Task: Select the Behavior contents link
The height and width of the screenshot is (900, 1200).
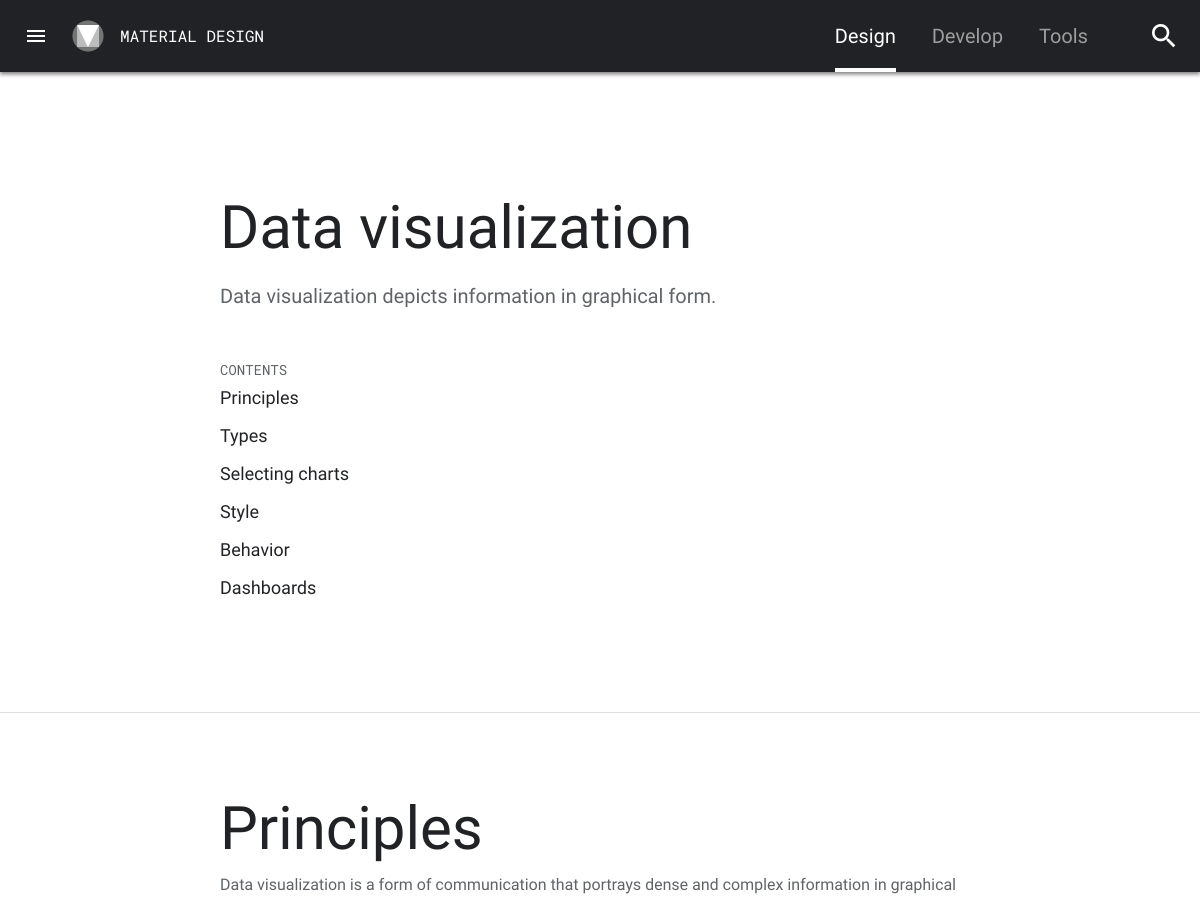Action: (x=254, y=550)
